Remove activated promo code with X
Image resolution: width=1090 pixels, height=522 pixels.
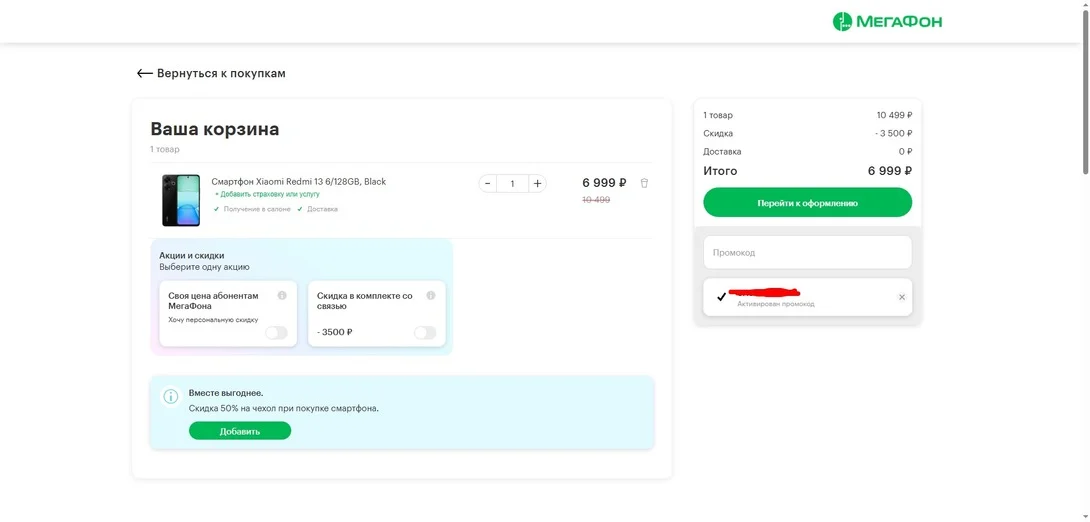[x=902, y=297]
